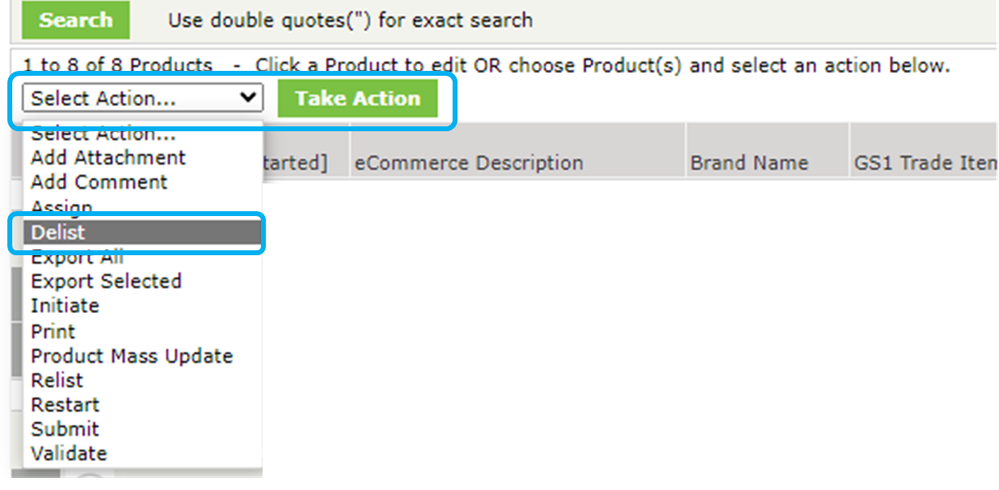Choose Validate in the action list
Image resolution: width=999 pixels, height=490 pixels.
click(x=69, y=454)
